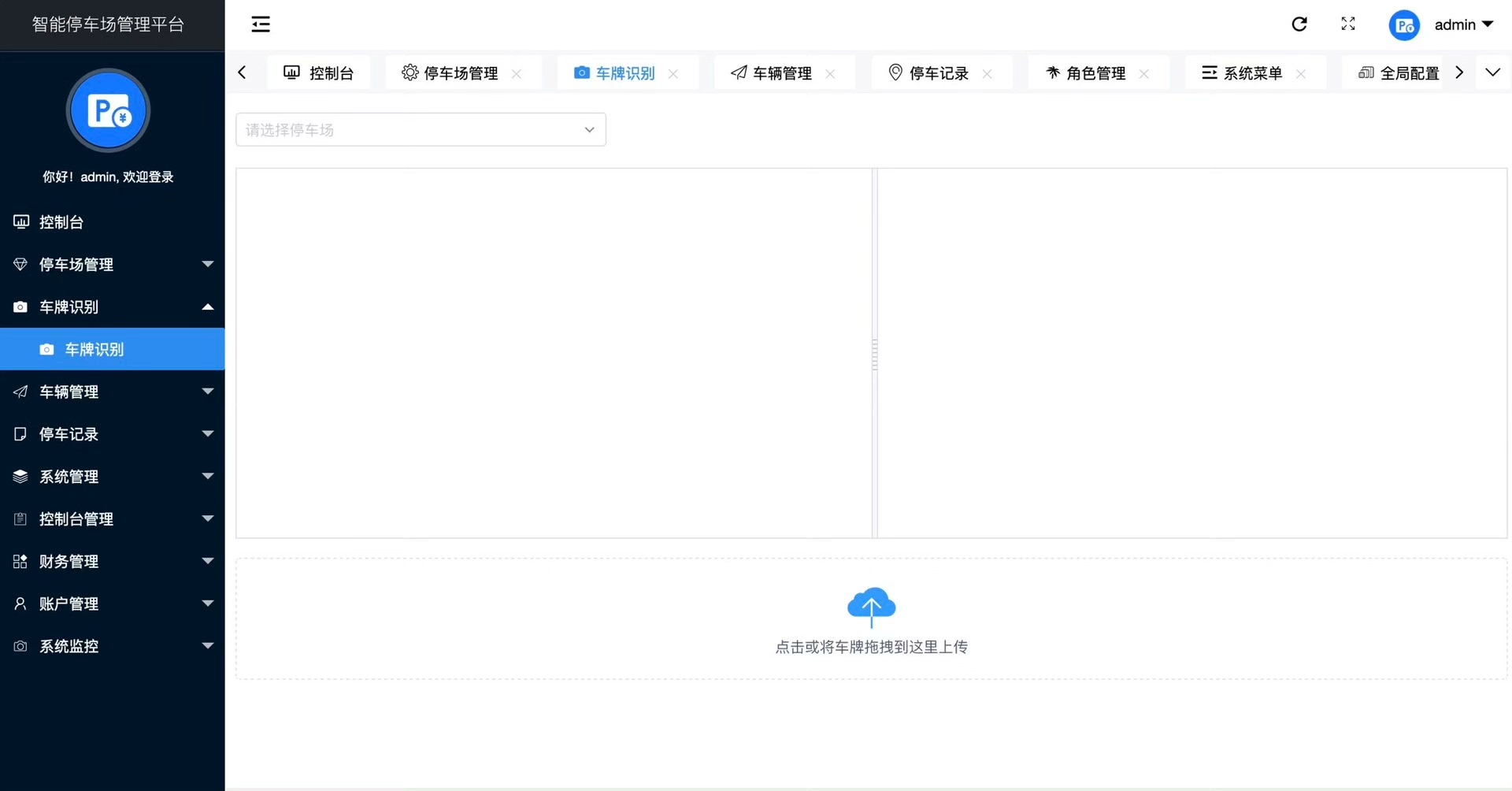Image resolution: width=1512 pixels, height=791 pixels.
Task: Expand 财务管理 sidebar menu
Action: click(112, 562)
